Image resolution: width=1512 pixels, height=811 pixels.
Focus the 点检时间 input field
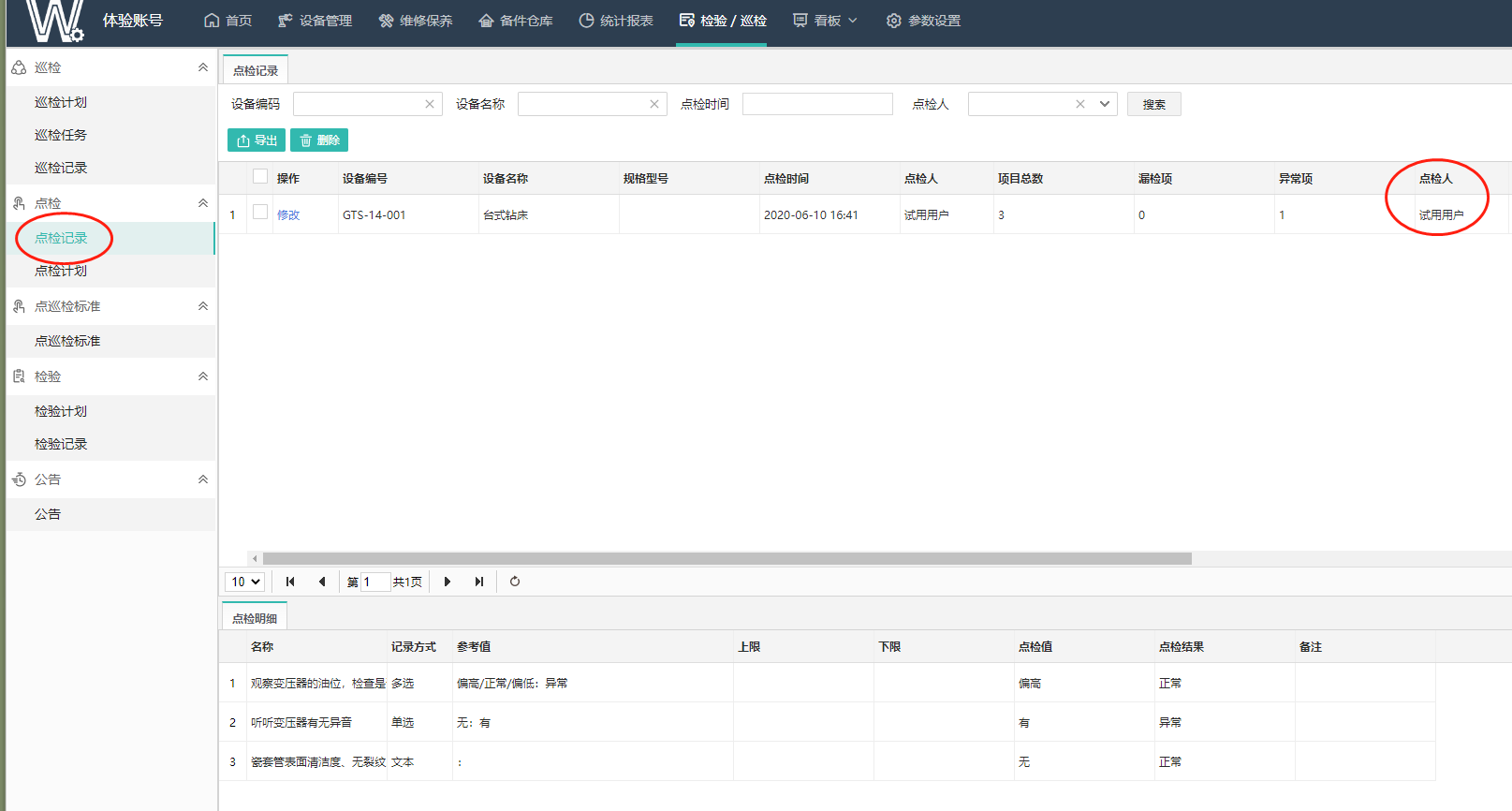click(817, 104)
